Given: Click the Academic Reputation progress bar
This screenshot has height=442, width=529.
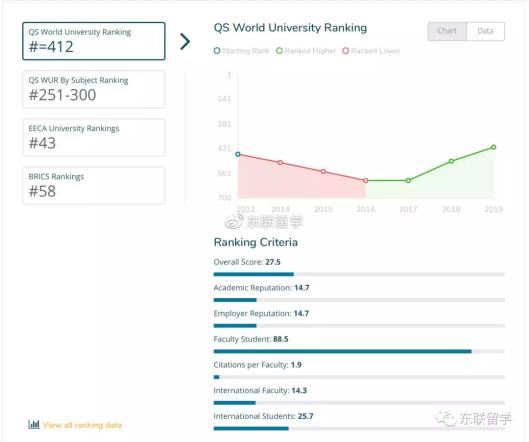Looking at the screenshot, I should click(359, 300).
